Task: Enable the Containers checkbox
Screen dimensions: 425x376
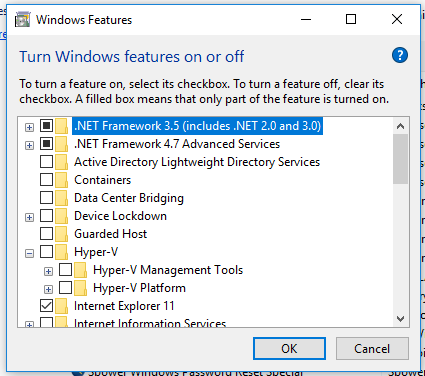Action: click(46, 180)
